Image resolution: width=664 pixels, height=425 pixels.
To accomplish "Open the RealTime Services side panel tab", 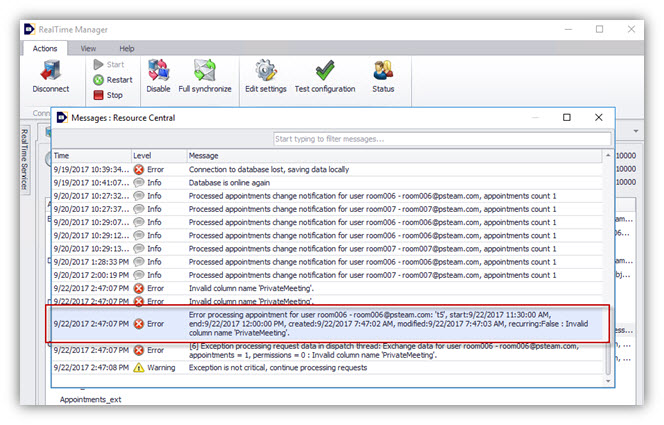I will point(25,160).
